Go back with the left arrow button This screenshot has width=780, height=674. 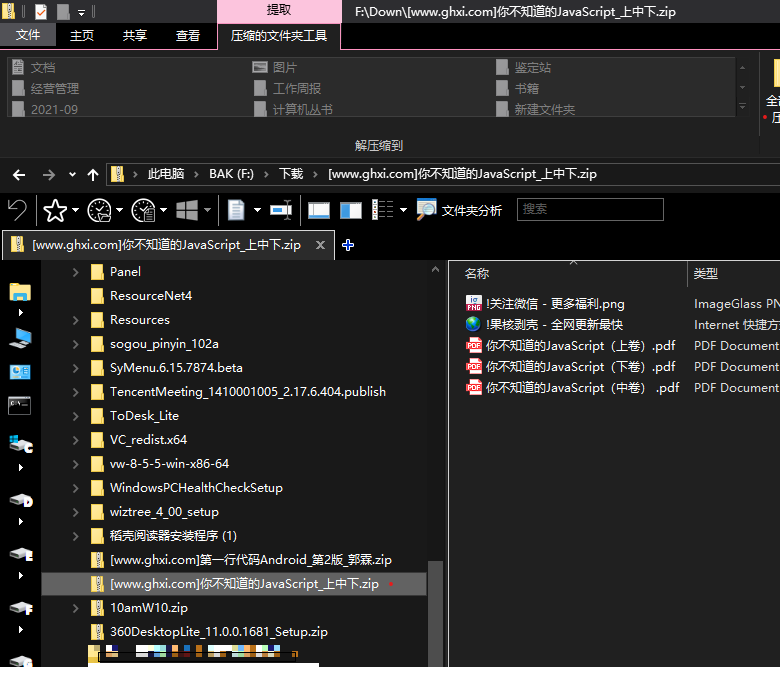[x=19, y=174]
